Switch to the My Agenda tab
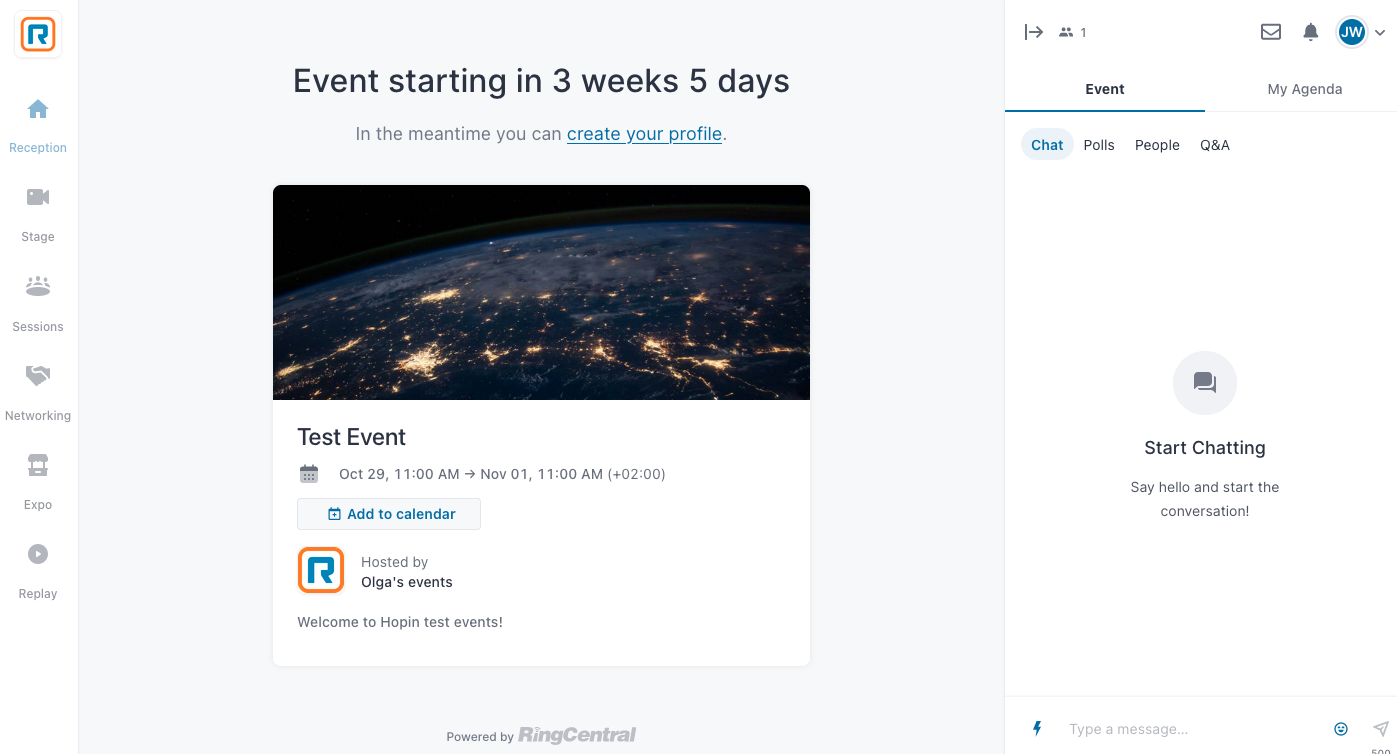This screenshot has height=754, width=1397. pos(1305,89)
